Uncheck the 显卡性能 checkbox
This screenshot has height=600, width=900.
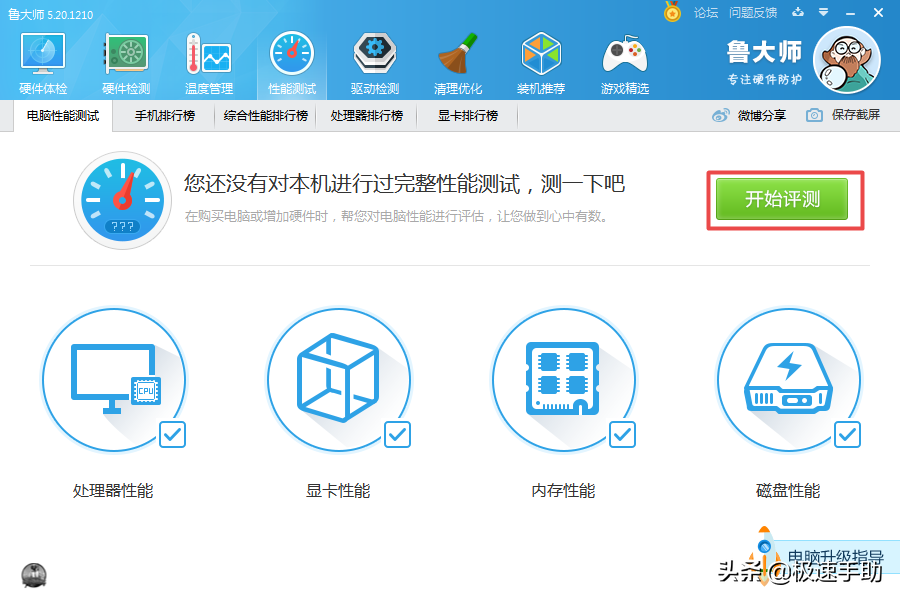(397, 435)
